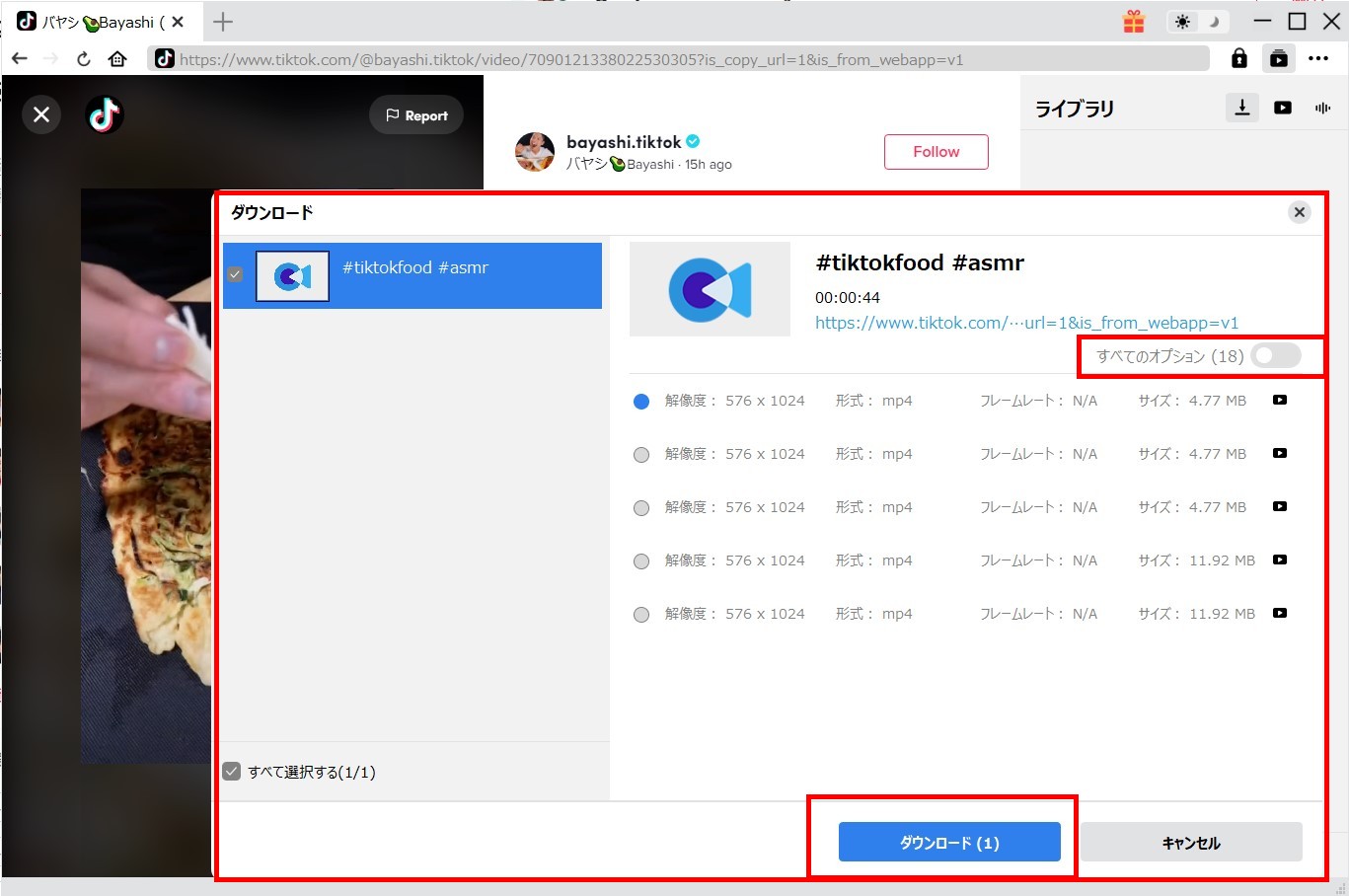Open the TikTok video URL link
Viewport: 1349px width, 896px height.
point(1025,323)
